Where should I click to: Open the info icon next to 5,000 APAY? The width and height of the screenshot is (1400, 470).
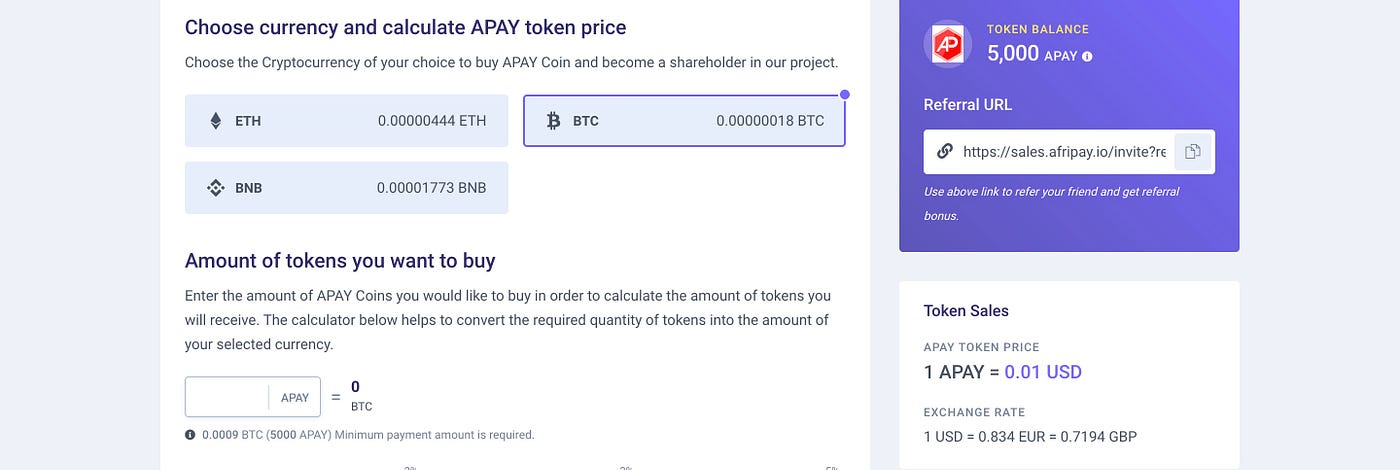(1087, 57)
